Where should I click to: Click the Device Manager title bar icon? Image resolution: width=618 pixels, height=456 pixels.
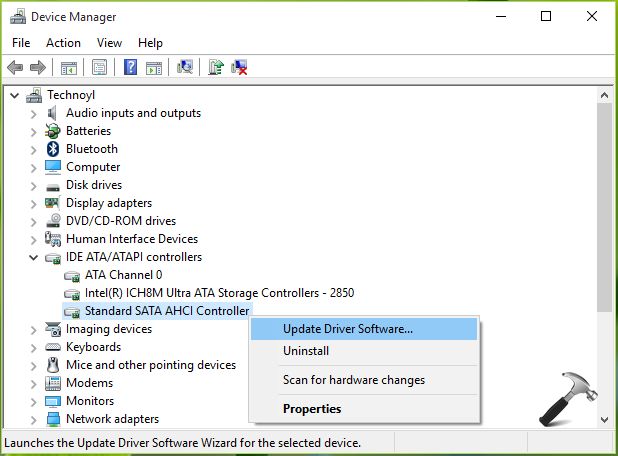coord(18,17)
